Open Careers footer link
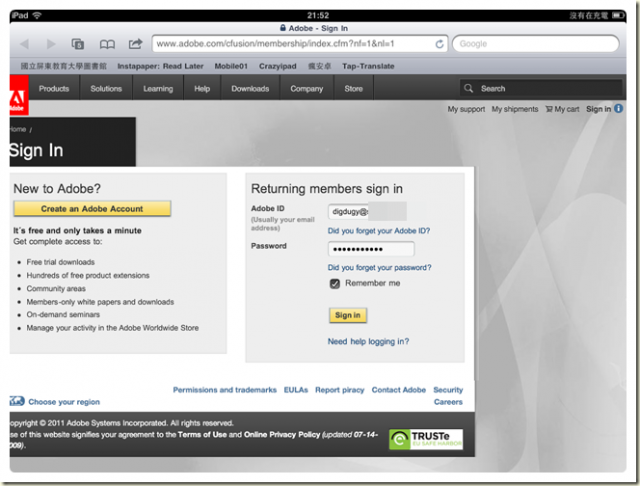The width and height of the screenshot is (640, 486). tap(448, 402)
